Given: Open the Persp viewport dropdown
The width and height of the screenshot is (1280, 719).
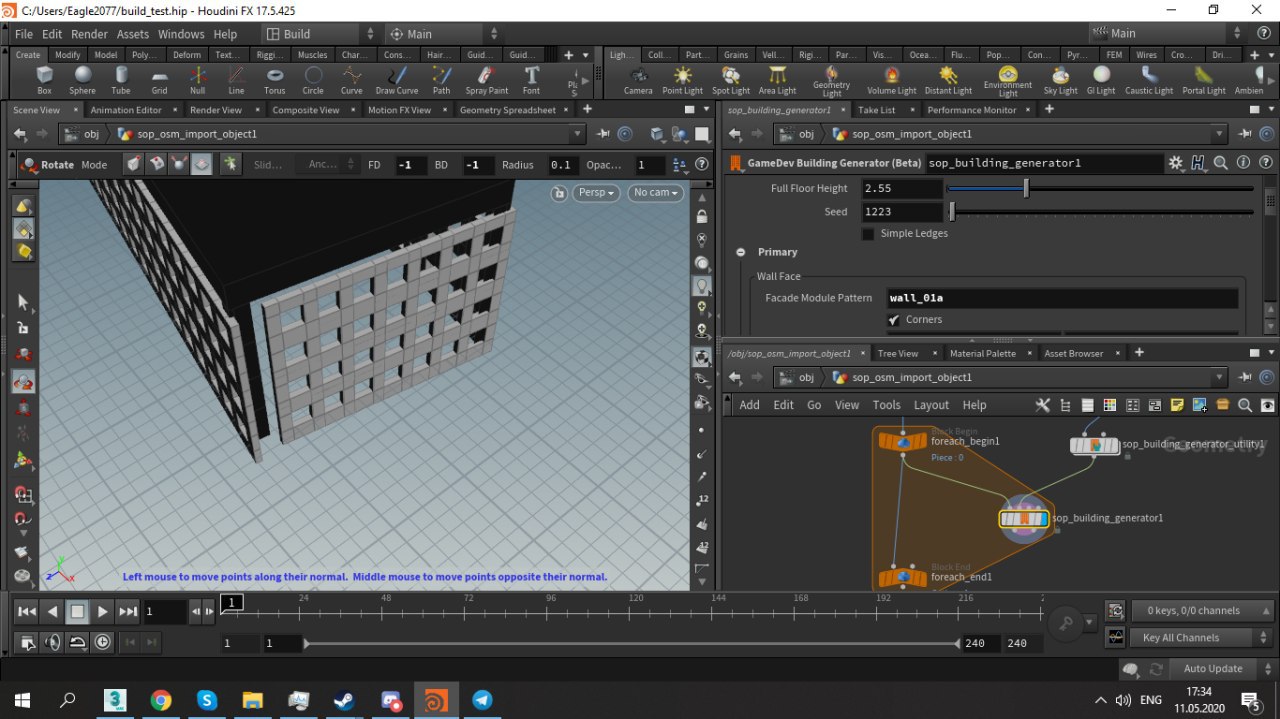Looking at the screenshot, I should point(598,192).
